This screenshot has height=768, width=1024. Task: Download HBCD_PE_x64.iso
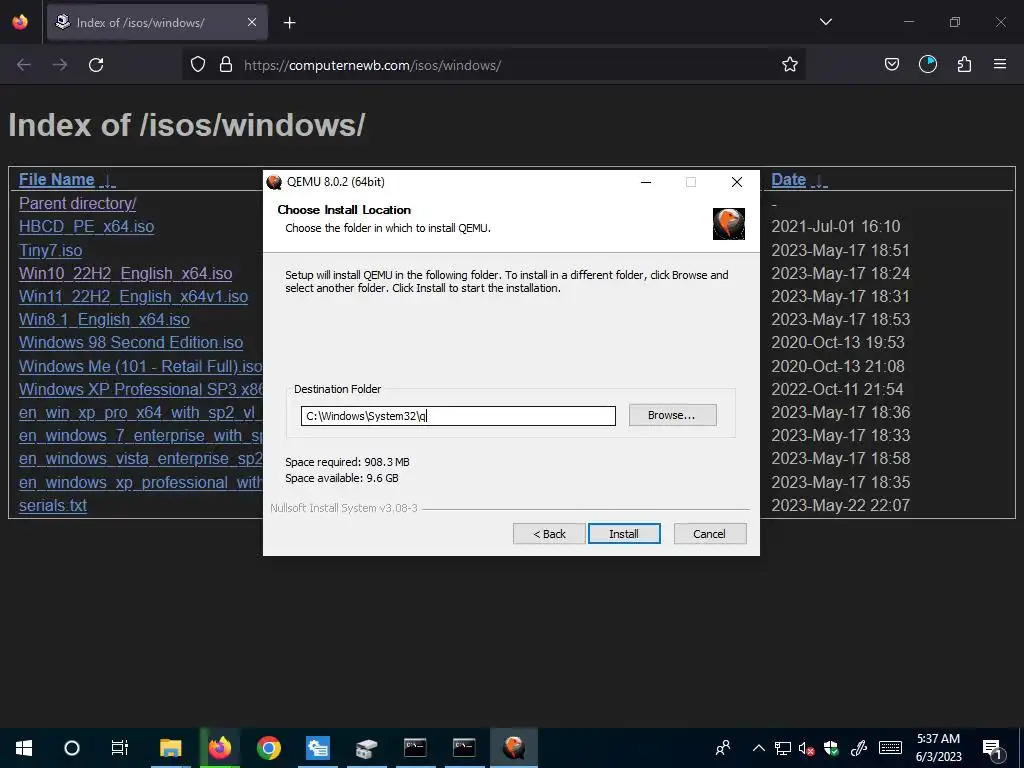[x=87, y=227]
